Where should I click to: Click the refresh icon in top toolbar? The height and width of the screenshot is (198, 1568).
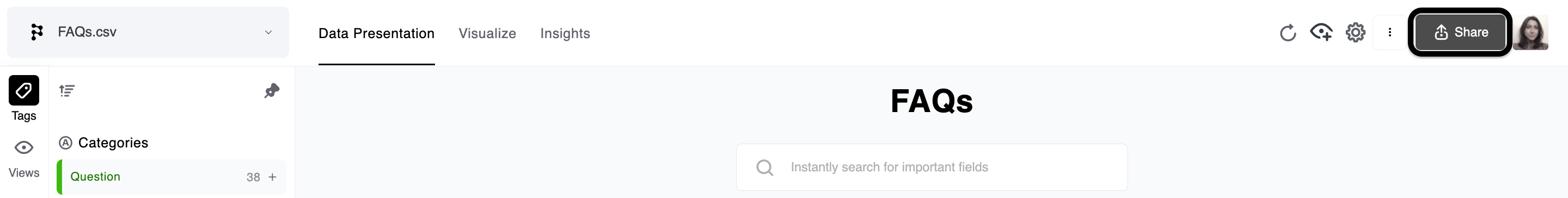point(1288,33)
